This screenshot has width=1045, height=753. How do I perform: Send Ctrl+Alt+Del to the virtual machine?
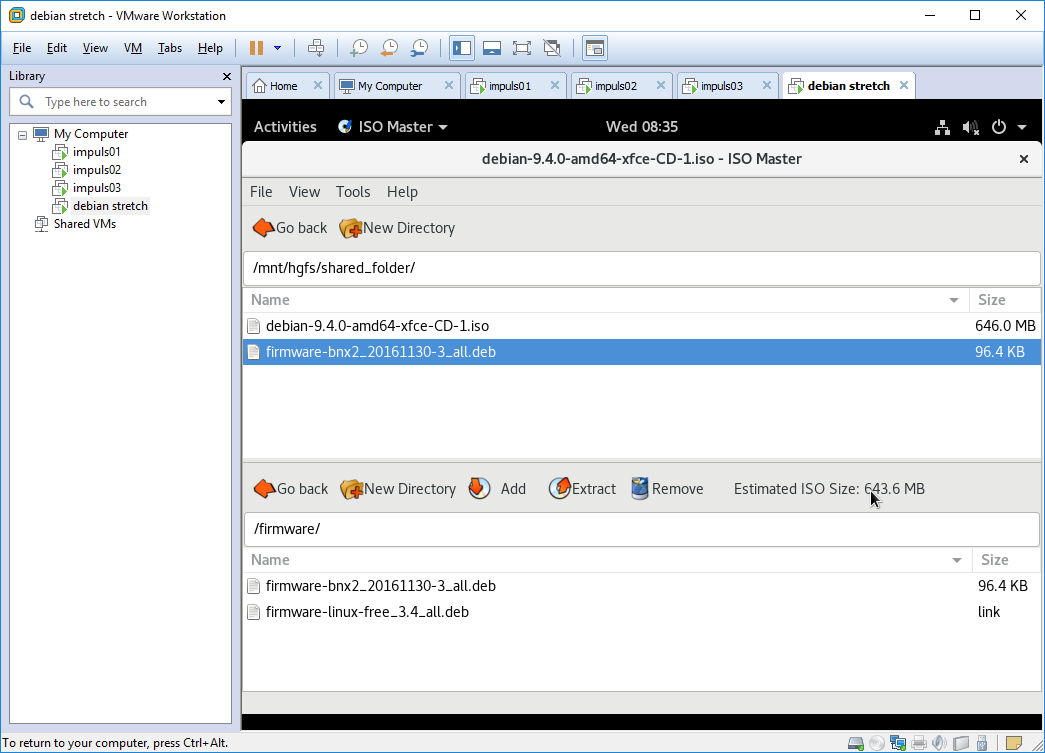316,48
